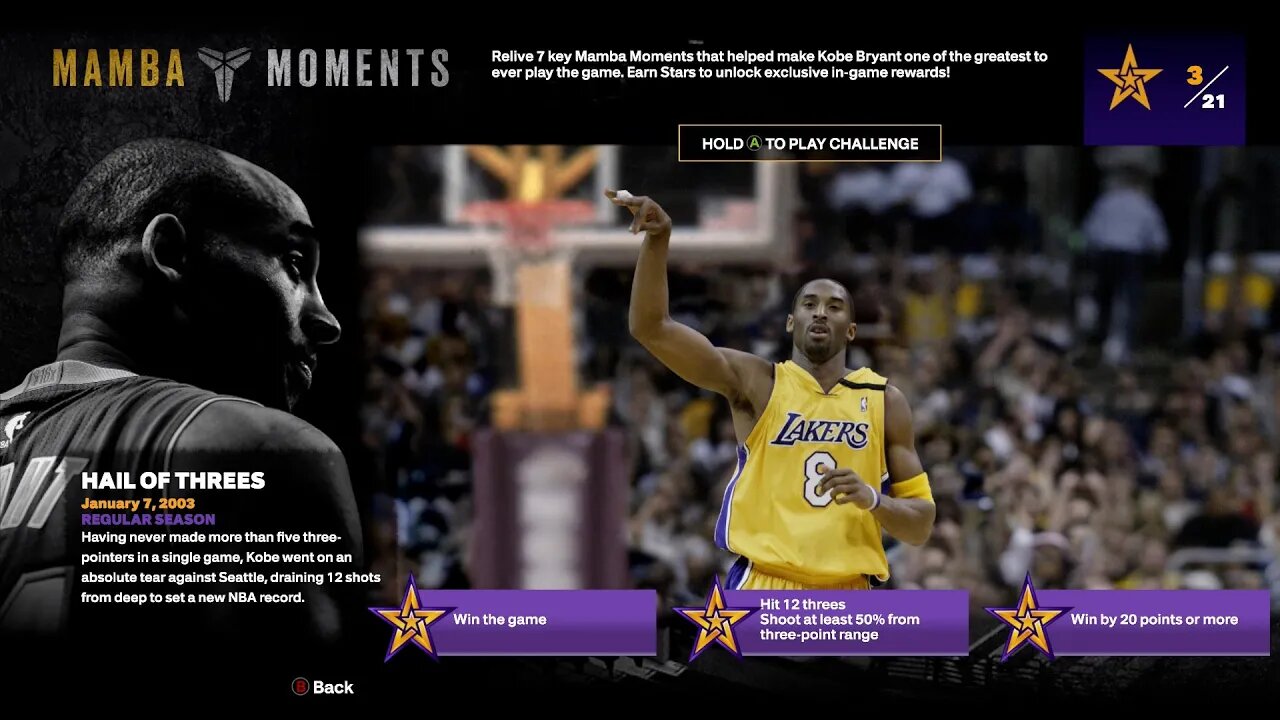Click the 'HAIL OF THREES' title
The height and width of the screenshot is (720, 1280).
173,481
